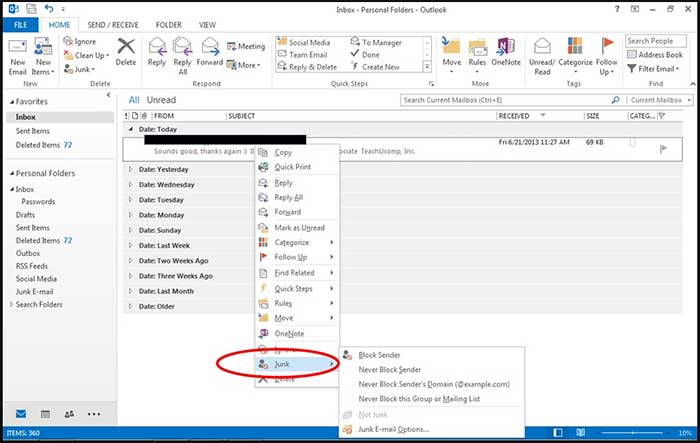Viewport: 700px width, 443px height.
Task: Open the Move folder icon
Action: click(x=451, y=47)
